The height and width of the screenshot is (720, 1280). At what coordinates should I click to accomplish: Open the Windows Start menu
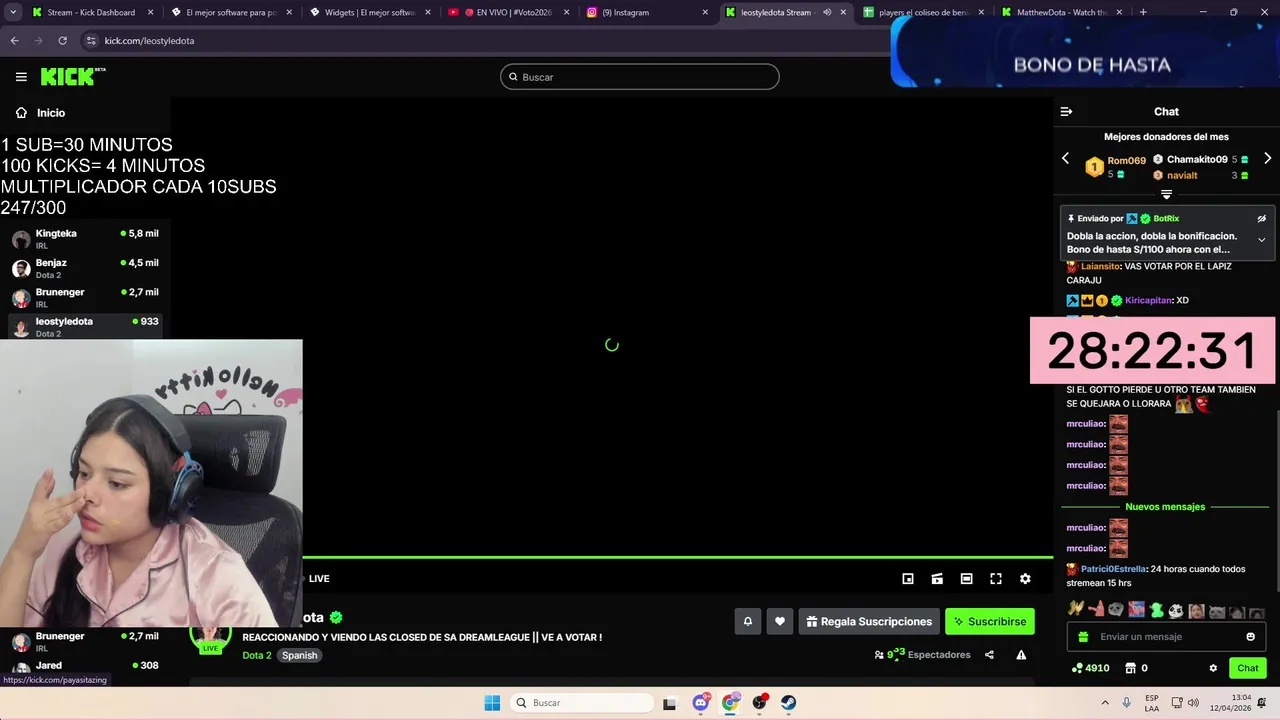tap(492, 703)
